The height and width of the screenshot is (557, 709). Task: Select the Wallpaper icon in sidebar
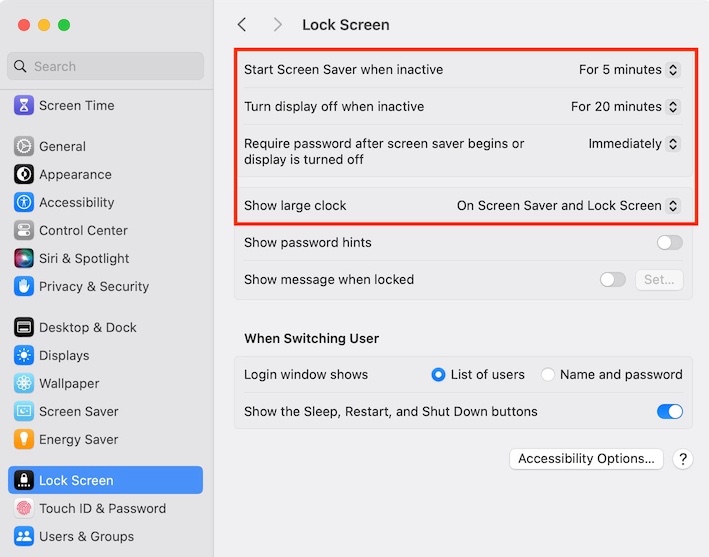click(24, 383)
